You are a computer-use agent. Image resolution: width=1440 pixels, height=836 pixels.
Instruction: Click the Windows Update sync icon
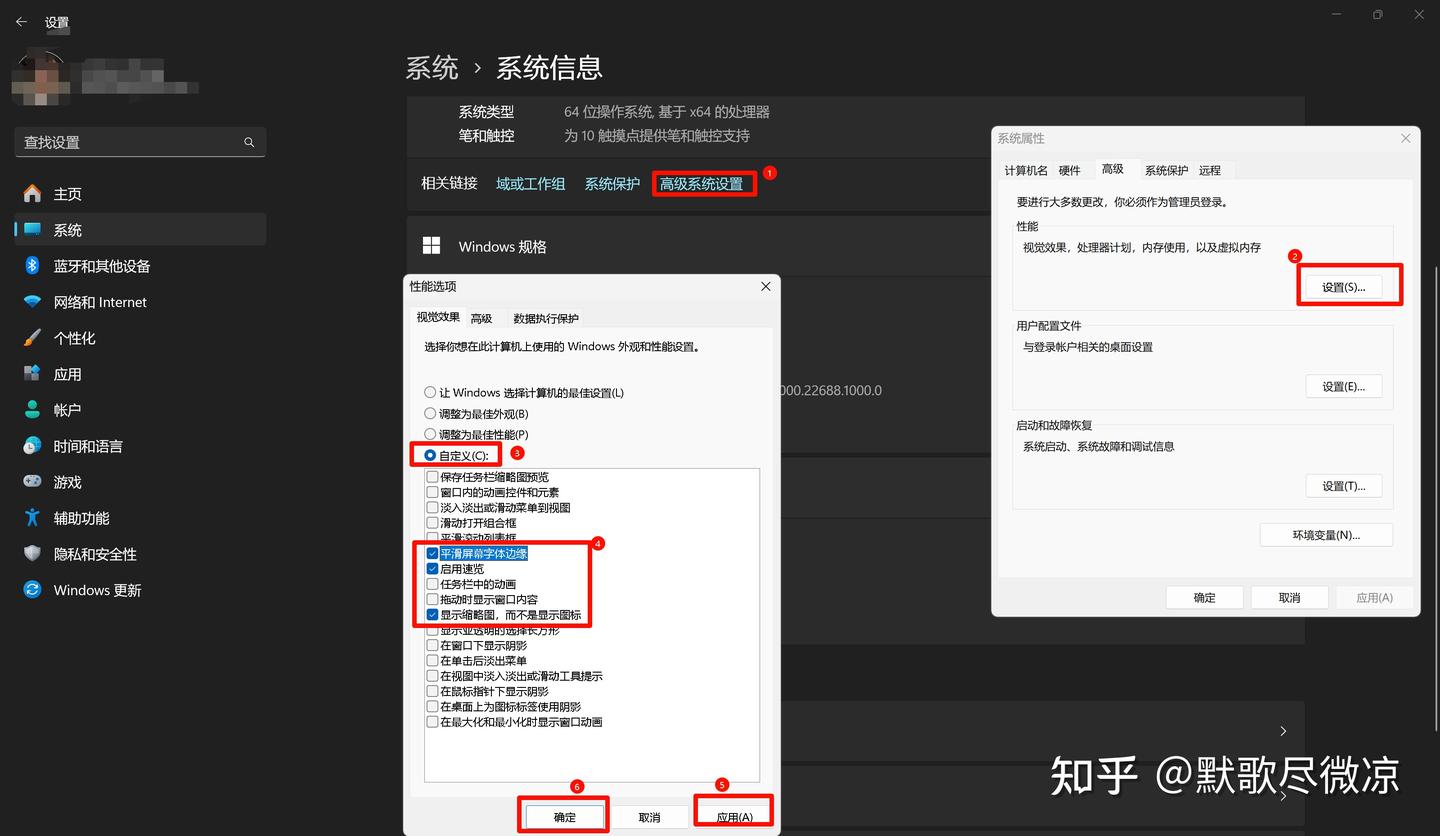[x=33, y=590]
